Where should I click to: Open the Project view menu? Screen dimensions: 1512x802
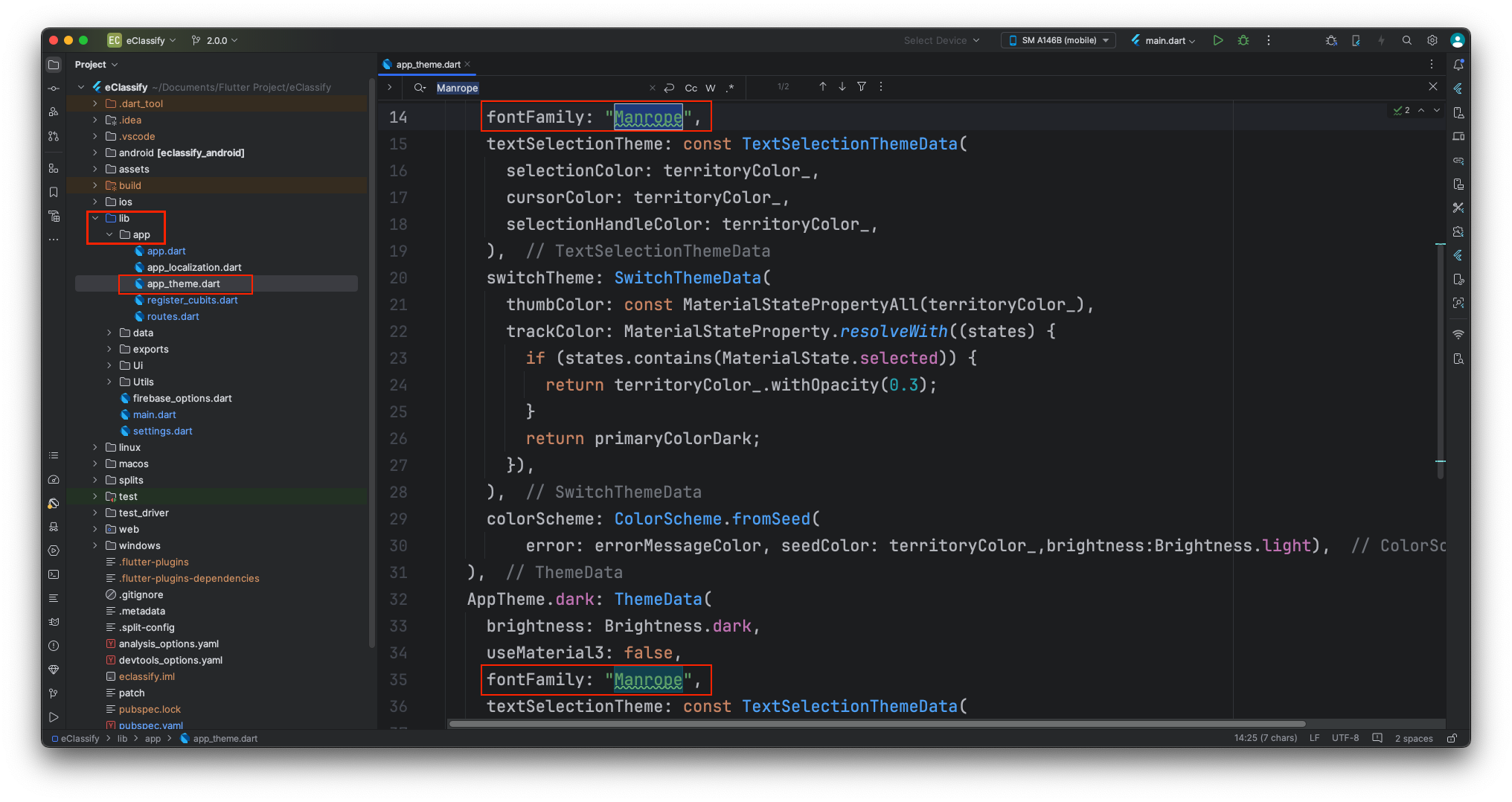point(95,65)
